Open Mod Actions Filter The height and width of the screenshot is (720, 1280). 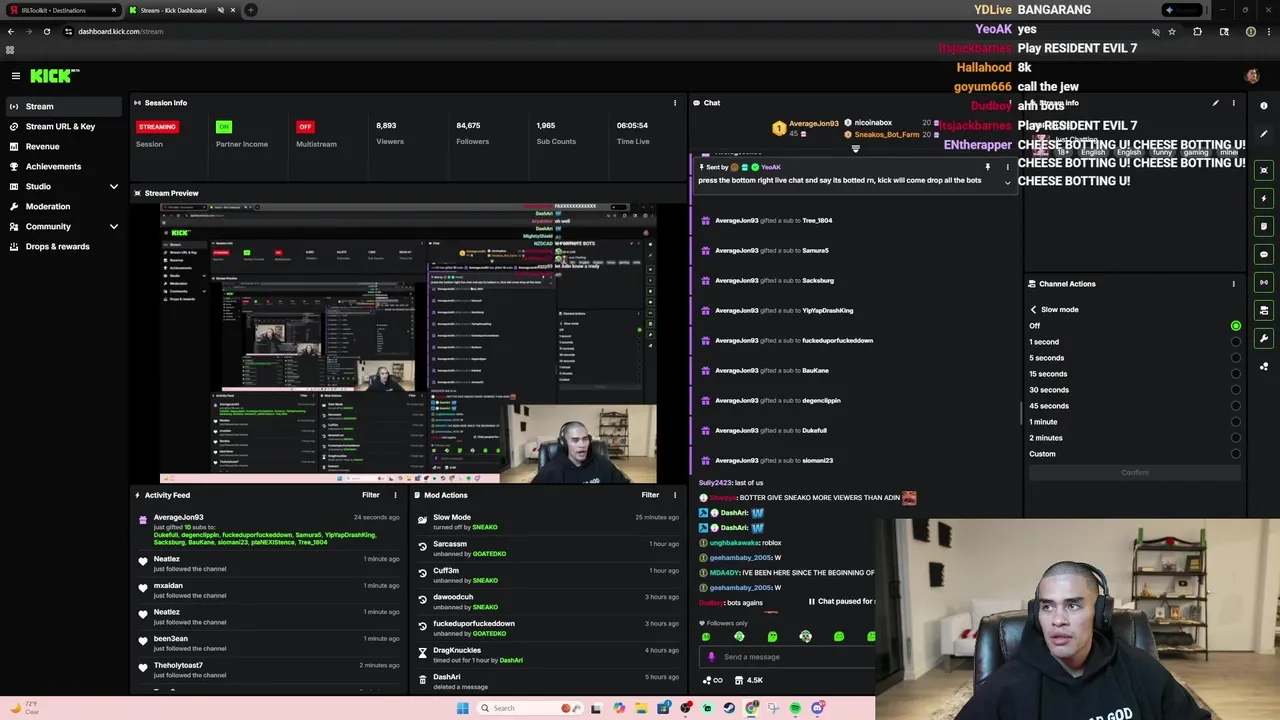pyautogui.click(x=650, y=495)
